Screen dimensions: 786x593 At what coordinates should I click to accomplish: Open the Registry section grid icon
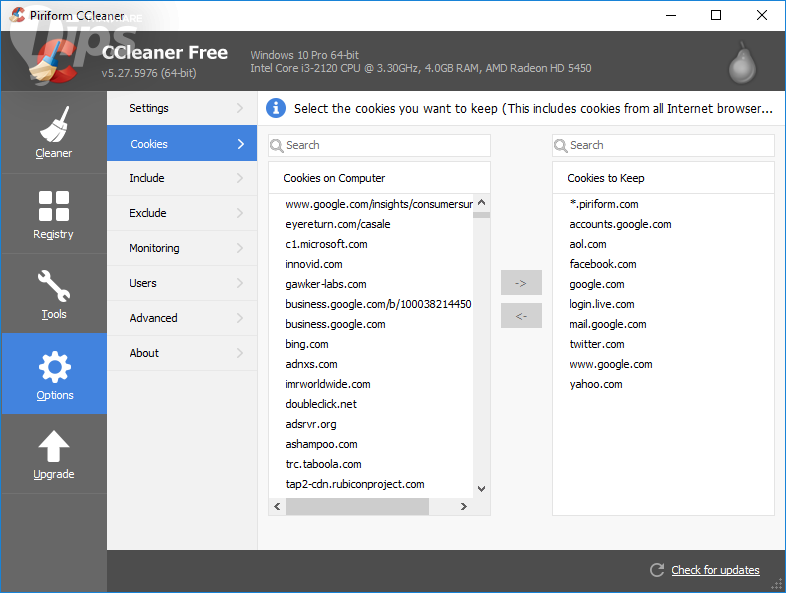54,205
